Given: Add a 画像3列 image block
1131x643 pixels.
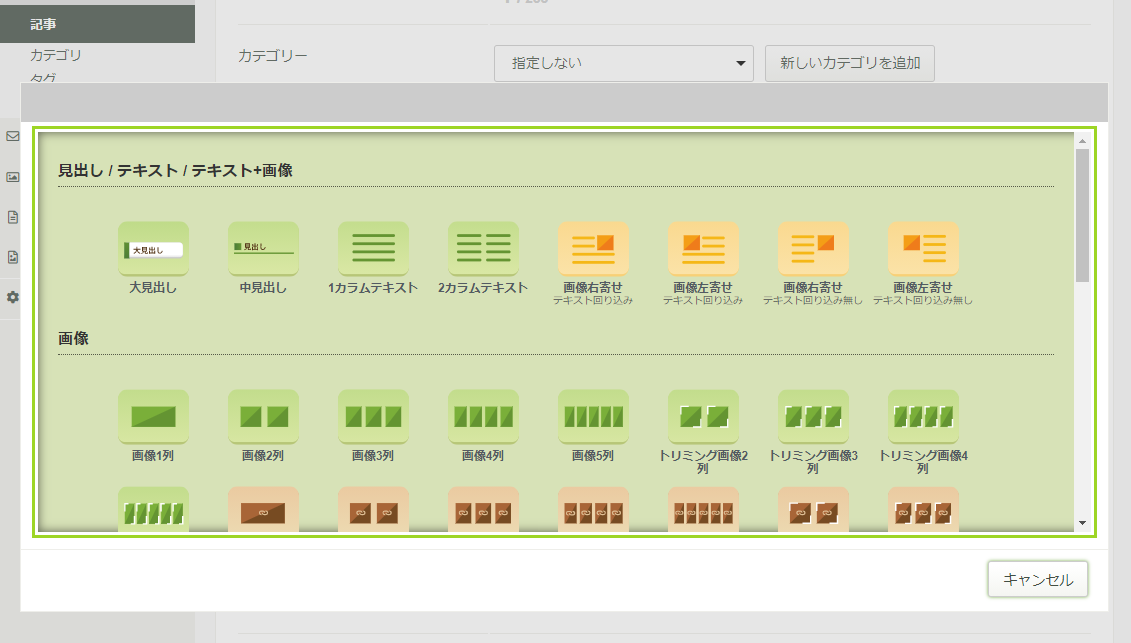Looking at the screenshot, I should pyautogui.click(x=373, y=416).
